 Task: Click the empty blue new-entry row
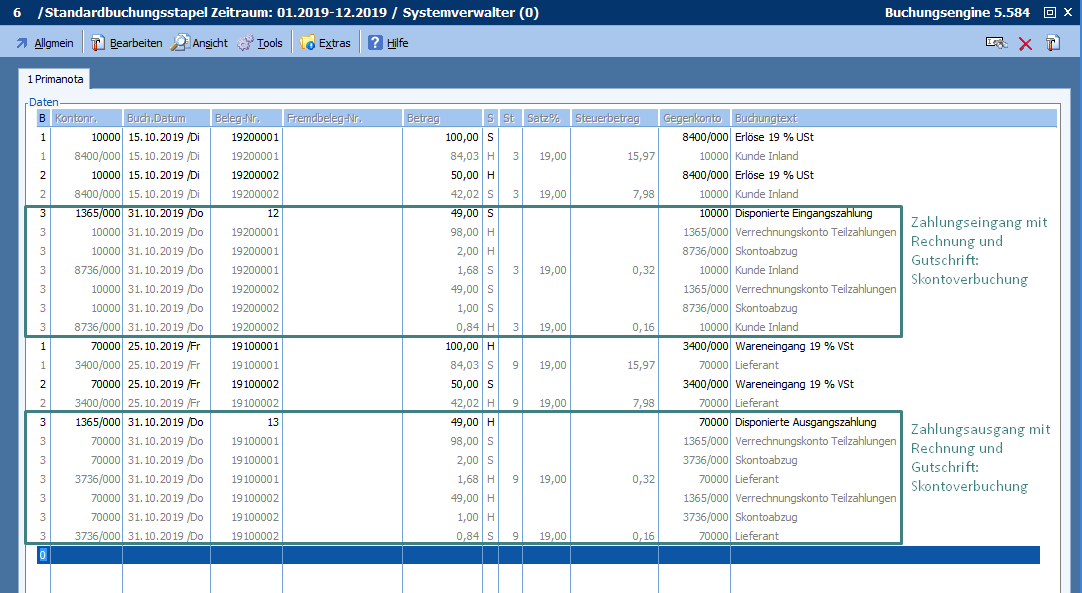coord(540,555)
